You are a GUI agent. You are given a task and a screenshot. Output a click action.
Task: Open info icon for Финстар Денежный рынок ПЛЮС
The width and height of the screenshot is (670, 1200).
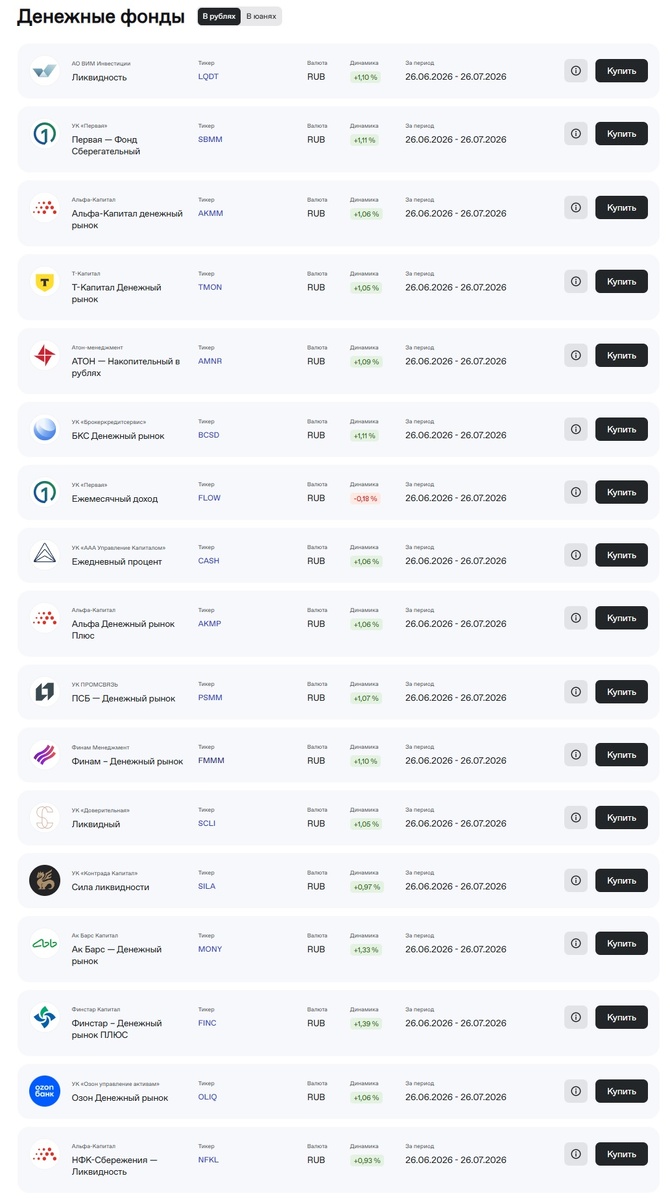(575, 1017)
